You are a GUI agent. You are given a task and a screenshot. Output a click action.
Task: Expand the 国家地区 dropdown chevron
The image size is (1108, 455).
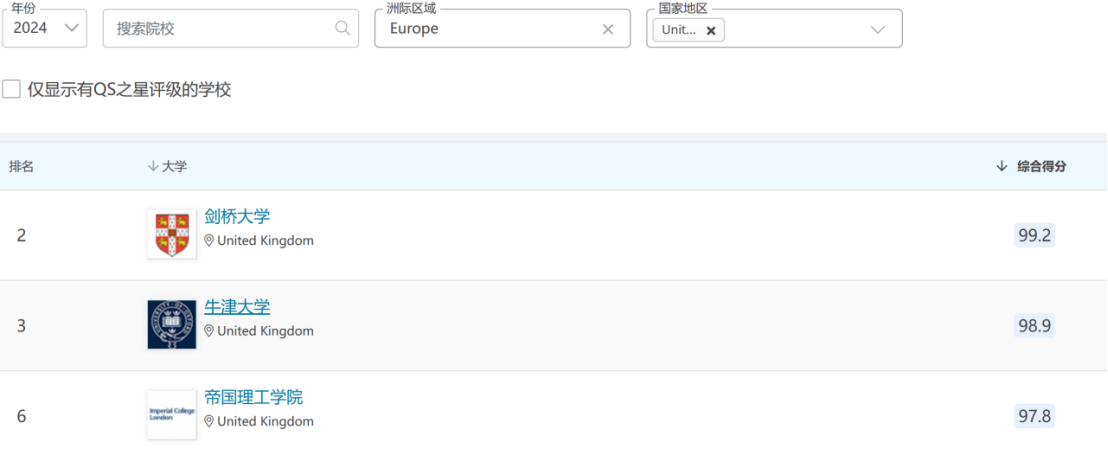(x=878, y=29)
